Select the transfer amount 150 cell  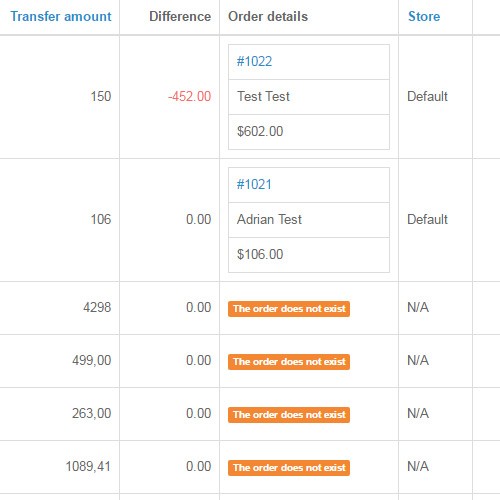pyautogui.click(x=60, y=97)
